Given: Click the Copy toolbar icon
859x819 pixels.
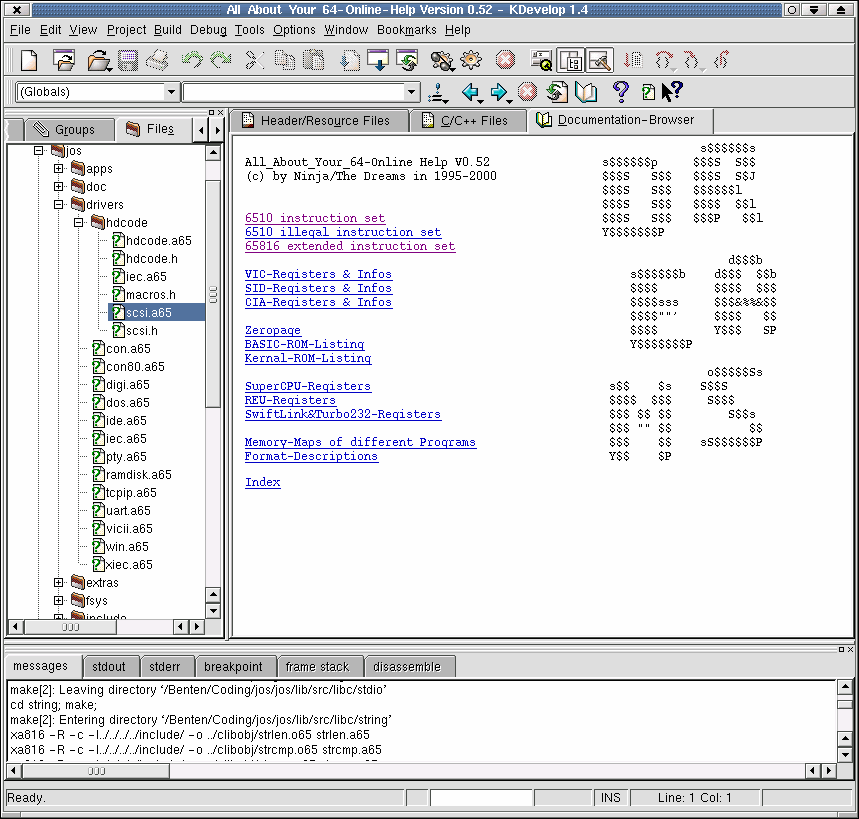Looking at the screenshot, I should coord(284,60).
